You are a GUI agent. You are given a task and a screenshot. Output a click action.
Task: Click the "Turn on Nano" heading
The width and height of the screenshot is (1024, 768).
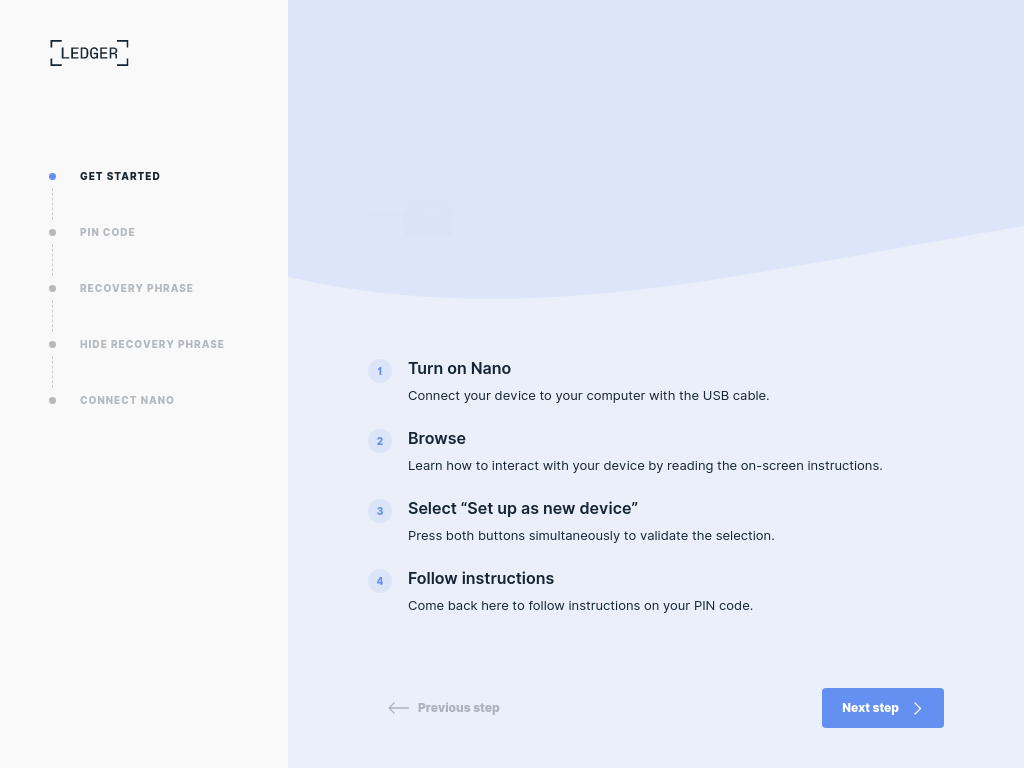(460, 368)
